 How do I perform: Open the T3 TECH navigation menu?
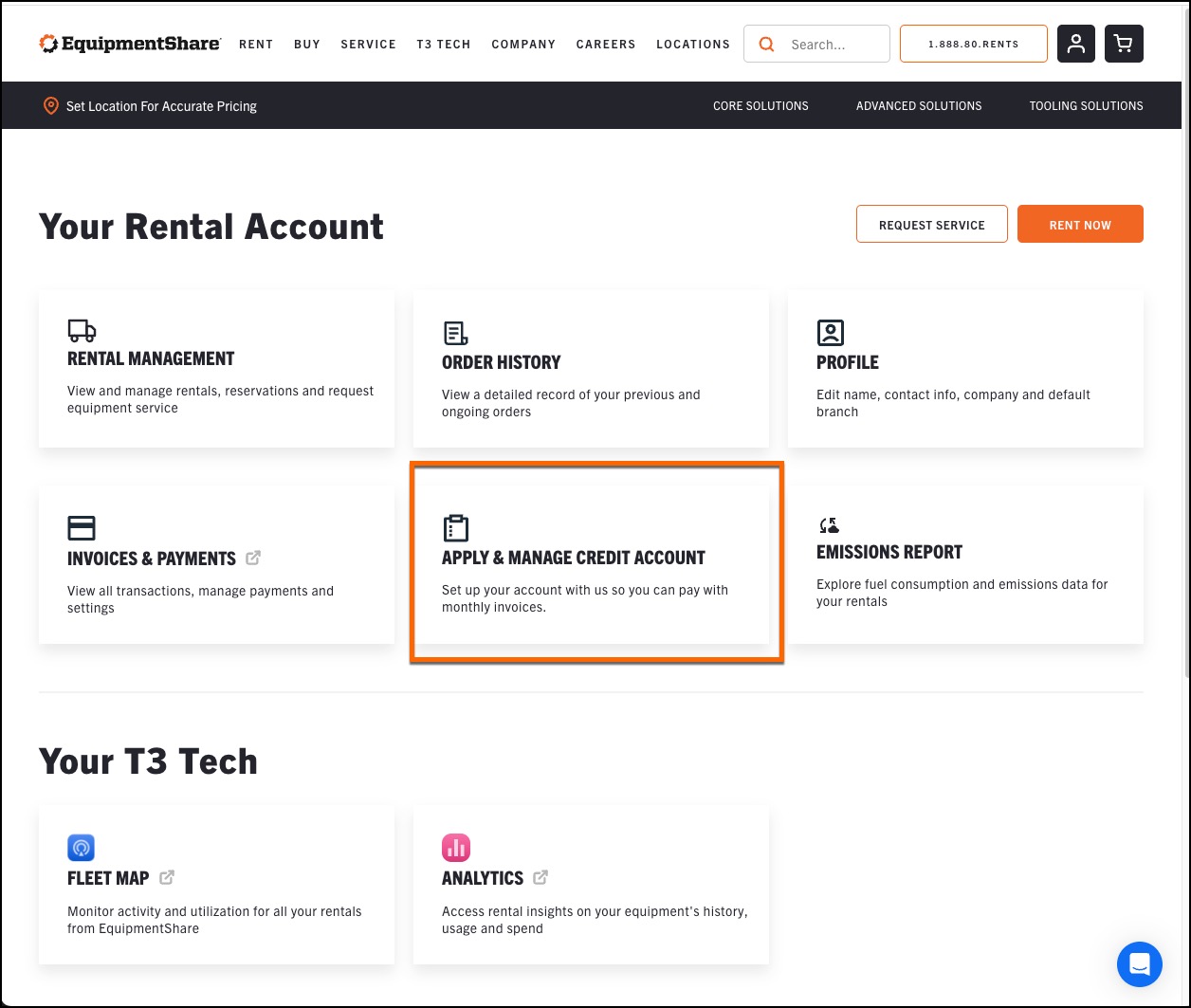point(444,45)
